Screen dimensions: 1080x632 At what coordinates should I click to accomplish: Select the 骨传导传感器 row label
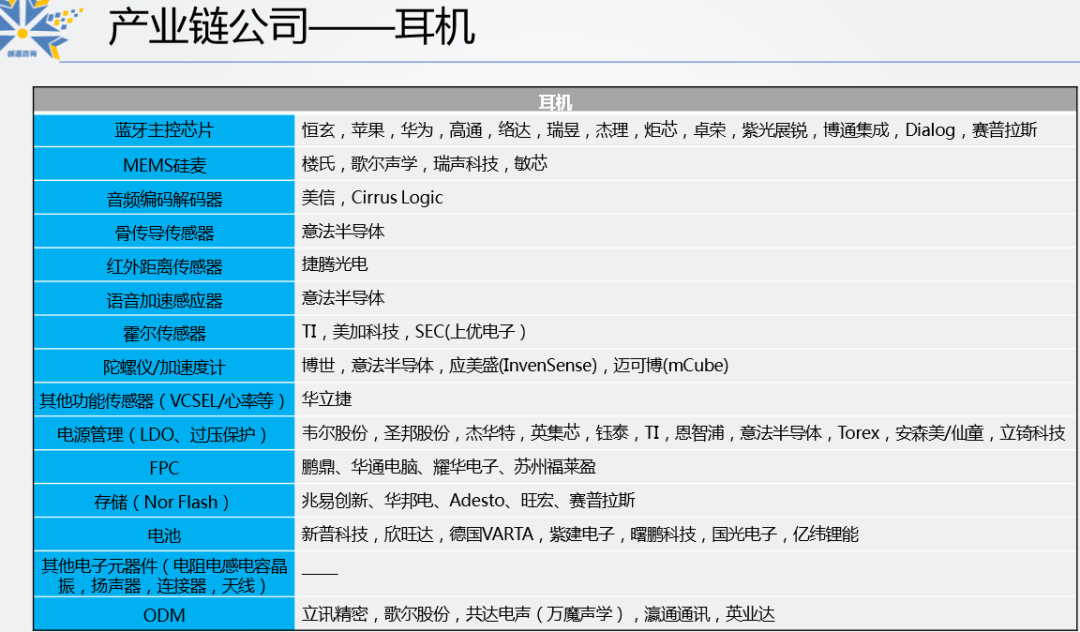(x=164, y=231)
